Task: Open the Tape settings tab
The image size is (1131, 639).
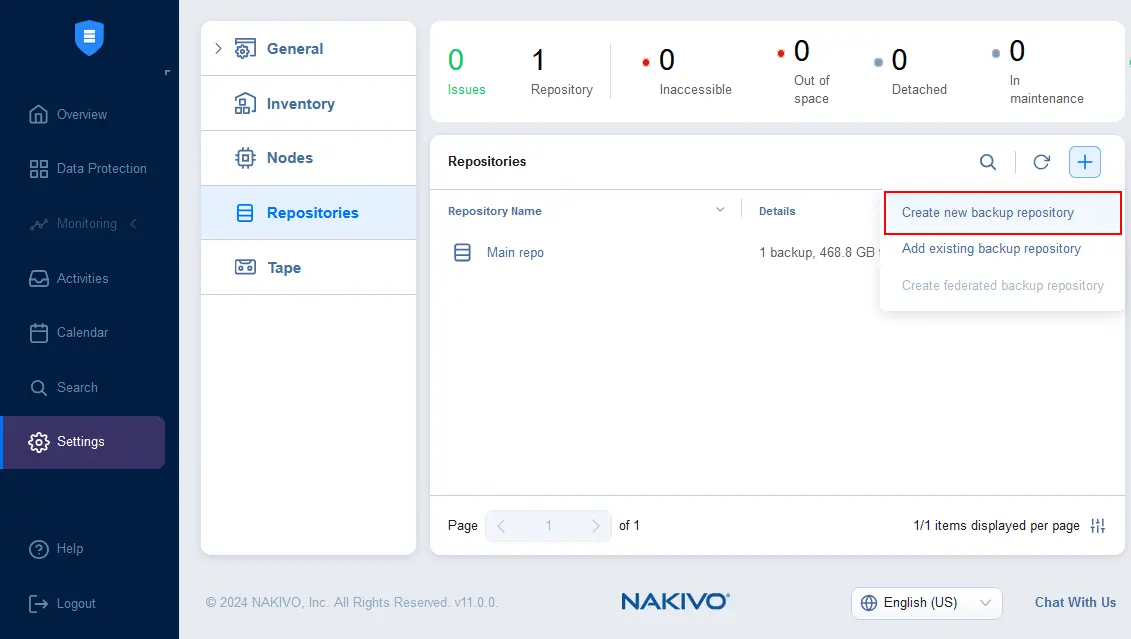Action: [309, 268]
